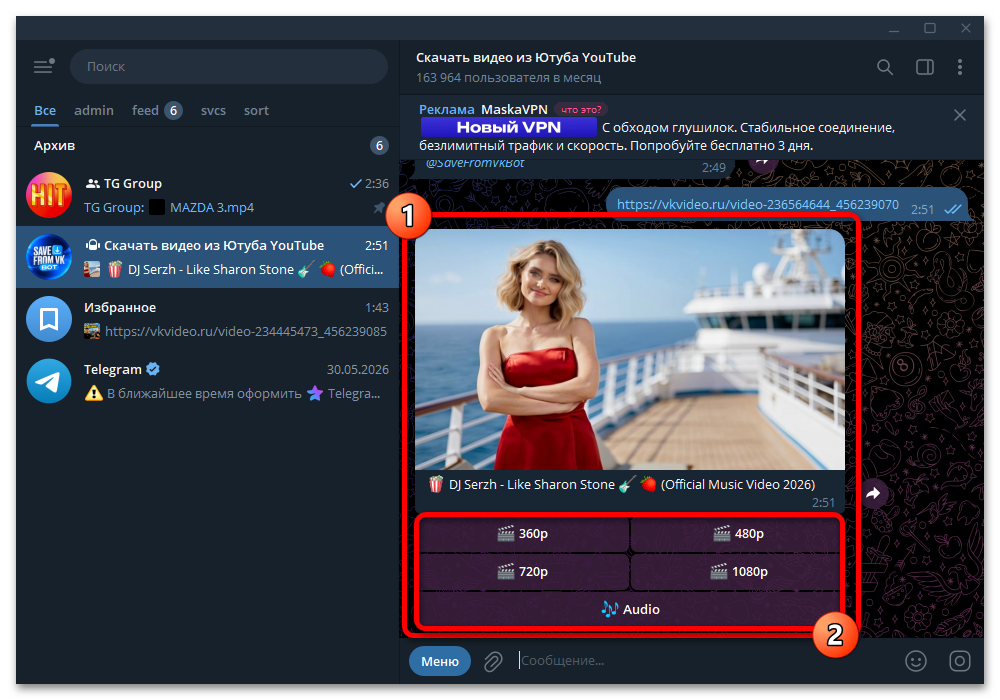Click the archive unread counter badge 6
1000x700 pixels.
(x=379, y=145)
